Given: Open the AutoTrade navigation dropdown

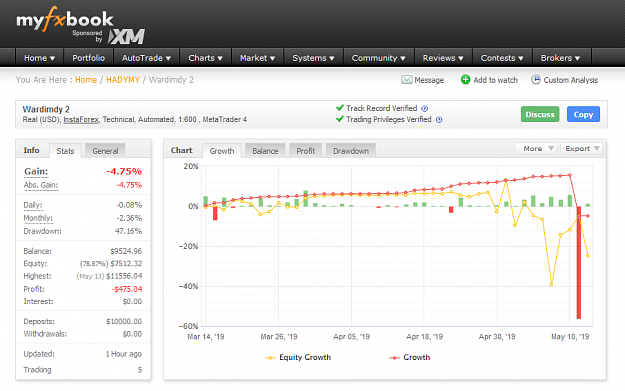Looking at the screenshot, I should click(146, 58).
